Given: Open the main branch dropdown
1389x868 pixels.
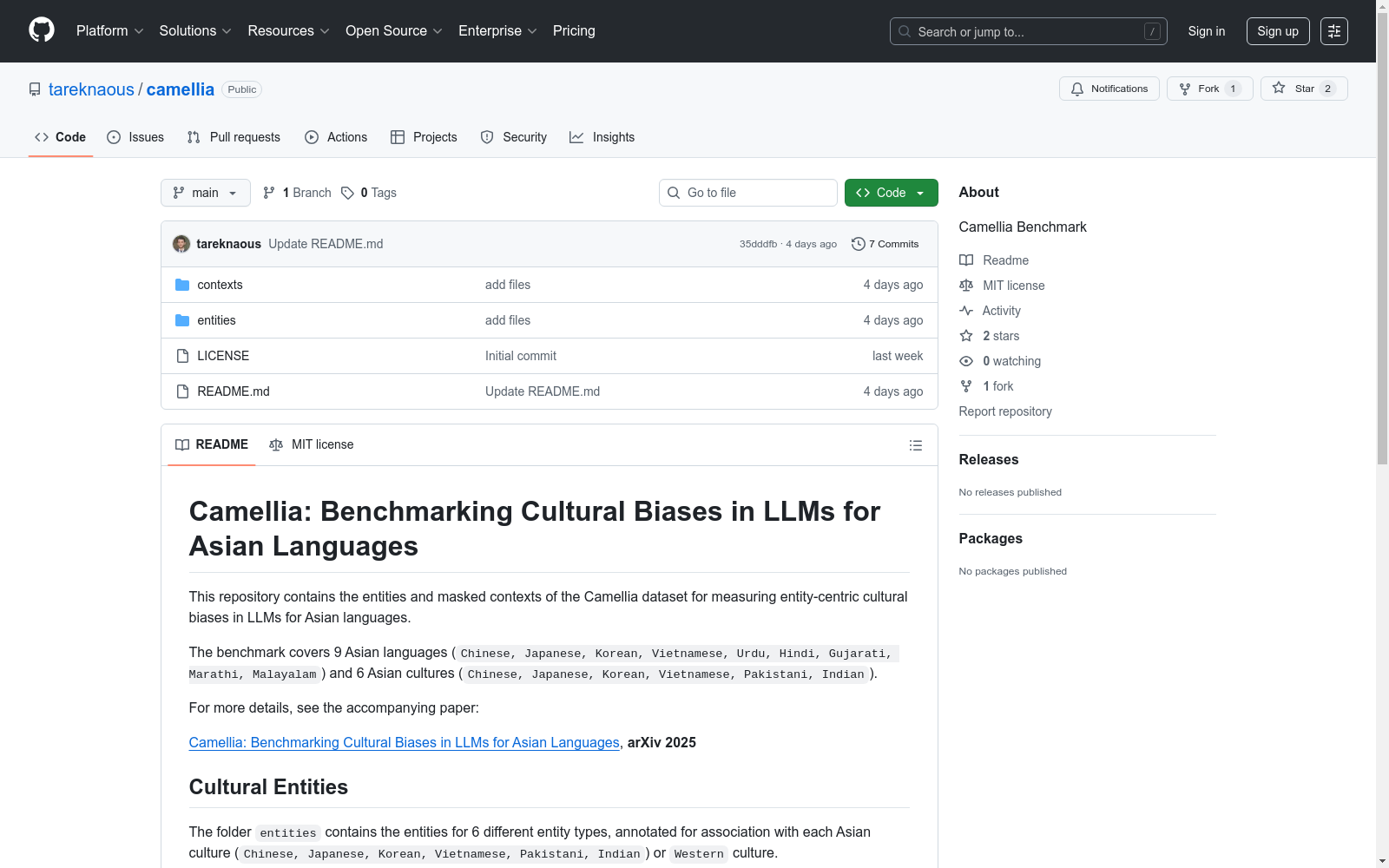Looking at the screenshot, I should click(x=206, y=193).
